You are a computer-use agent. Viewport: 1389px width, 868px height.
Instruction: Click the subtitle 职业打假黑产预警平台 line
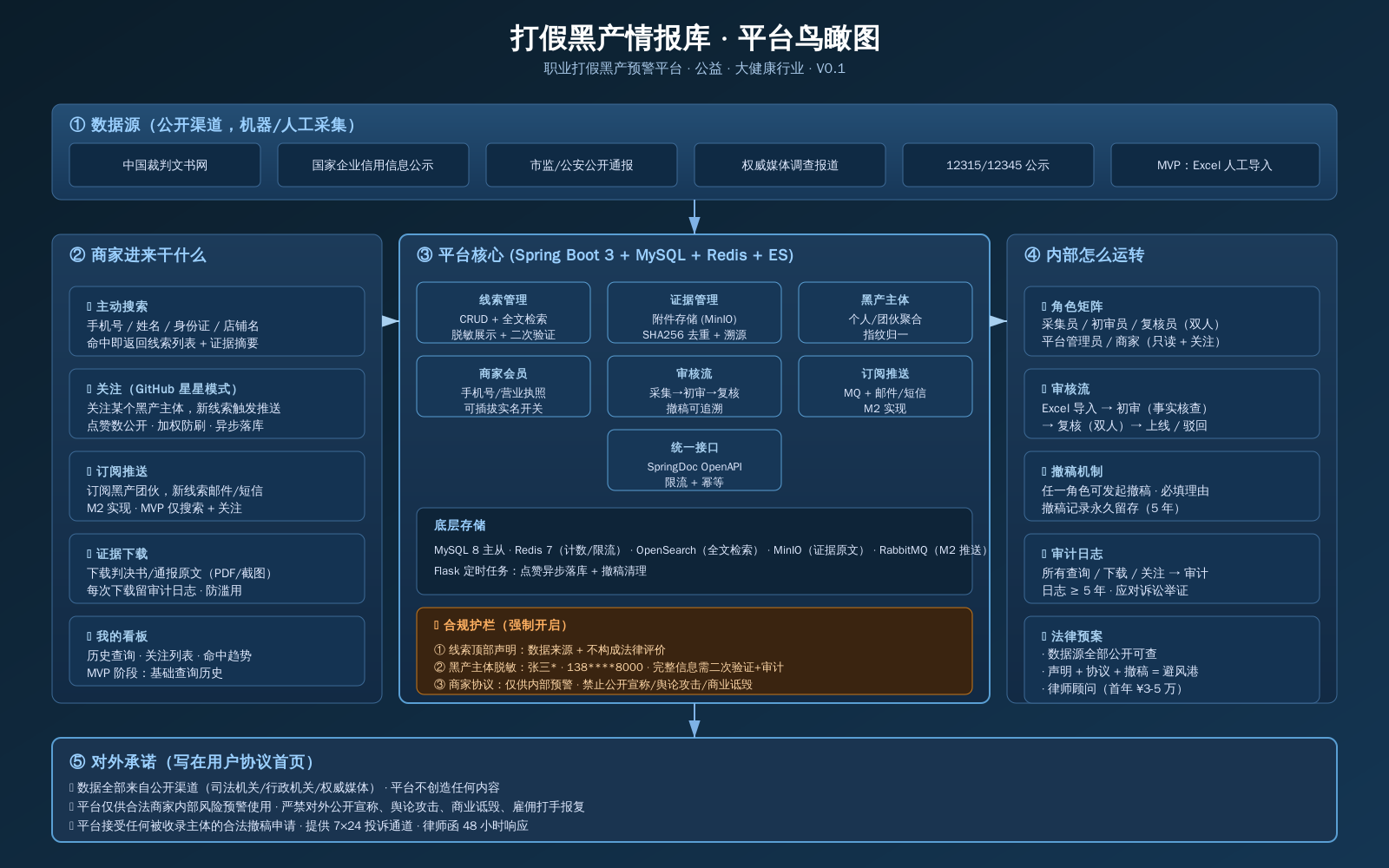694,69
